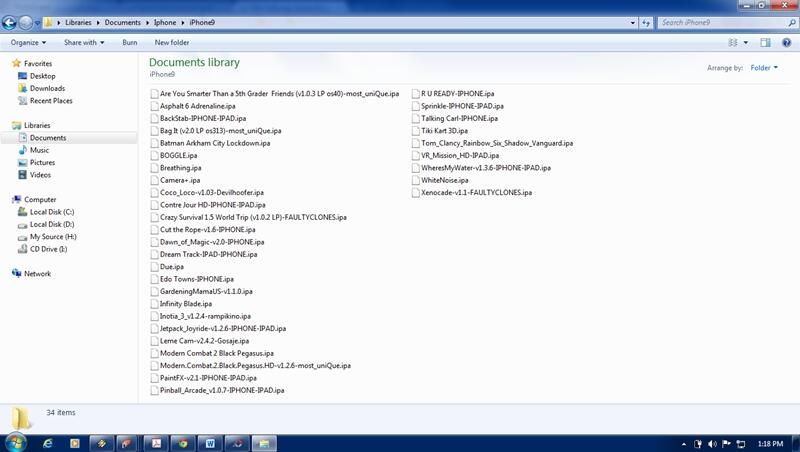Click the Windows Explorer taskbar button
800x452 pixels.
(x=264, y=443)
